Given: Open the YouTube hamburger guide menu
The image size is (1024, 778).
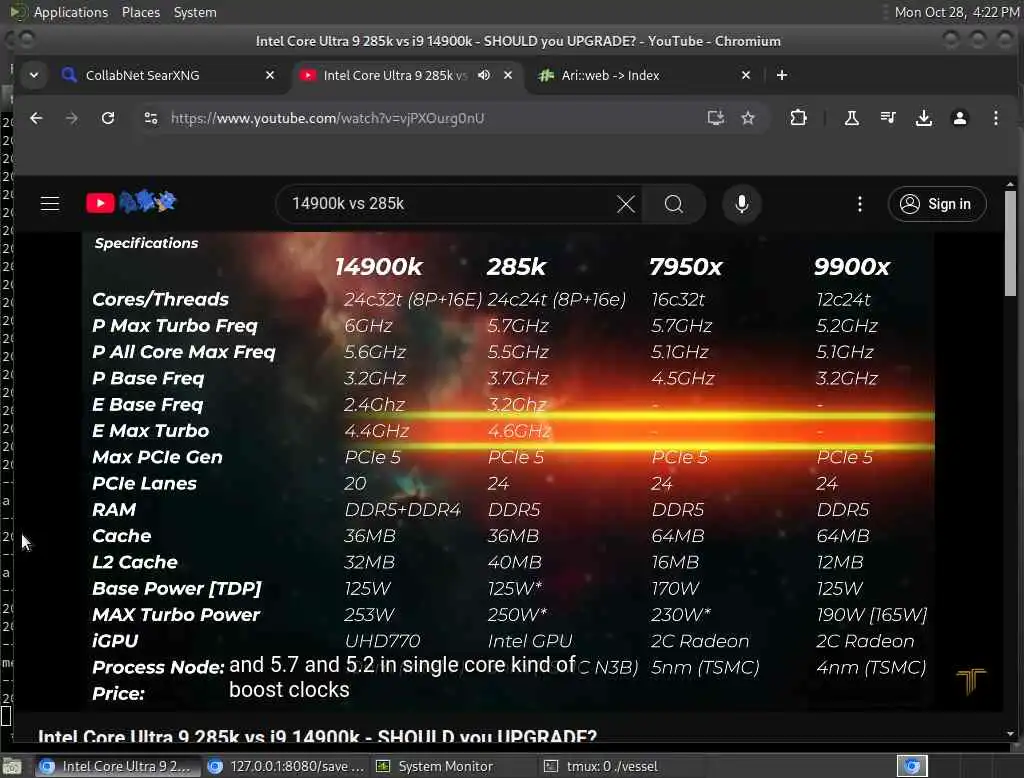Looking at the screenshot, I should click(x=50, y=204).
